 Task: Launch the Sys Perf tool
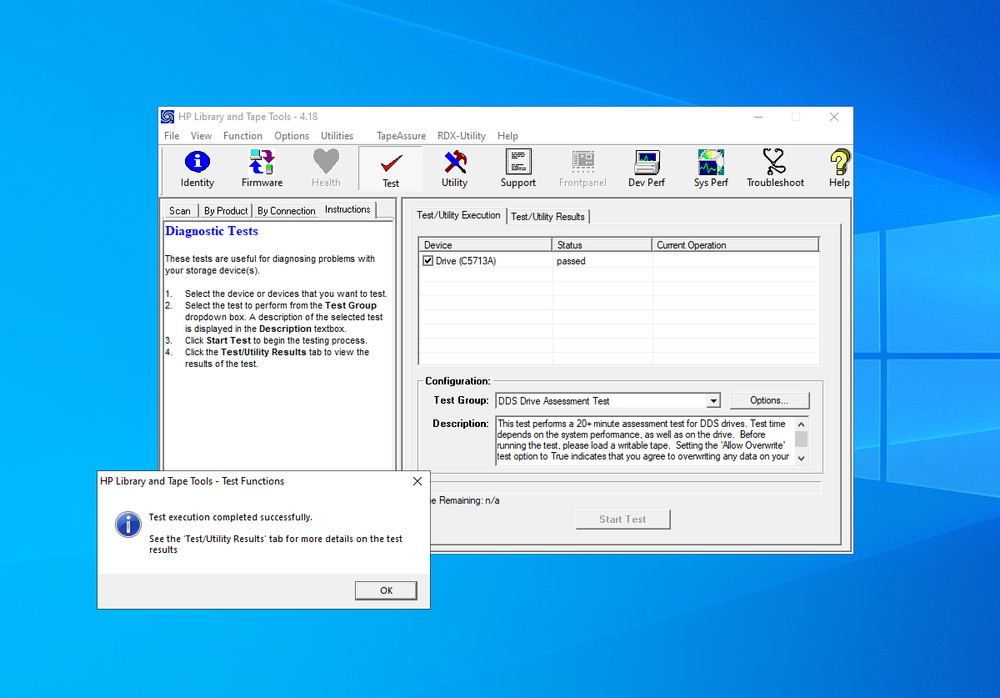point(710,169)
